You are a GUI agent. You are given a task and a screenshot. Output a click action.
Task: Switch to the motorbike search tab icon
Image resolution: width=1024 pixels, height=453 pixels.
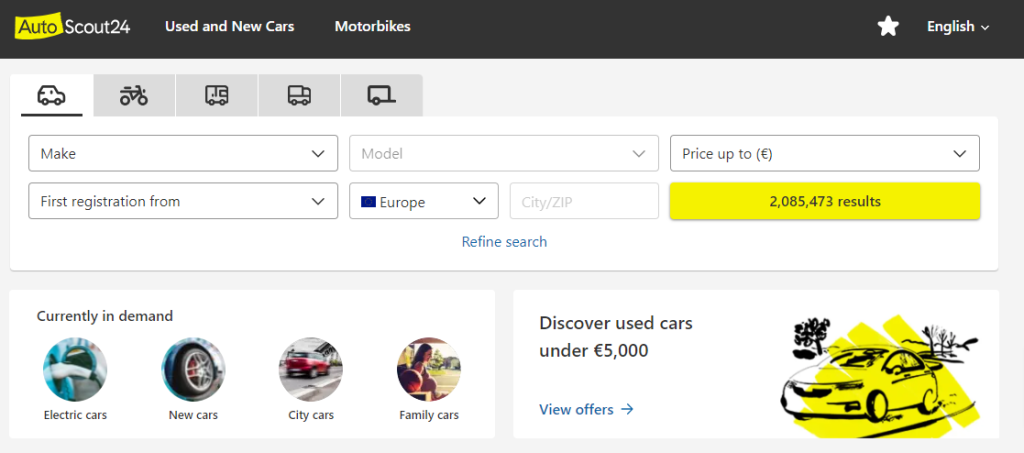[134, 95]
